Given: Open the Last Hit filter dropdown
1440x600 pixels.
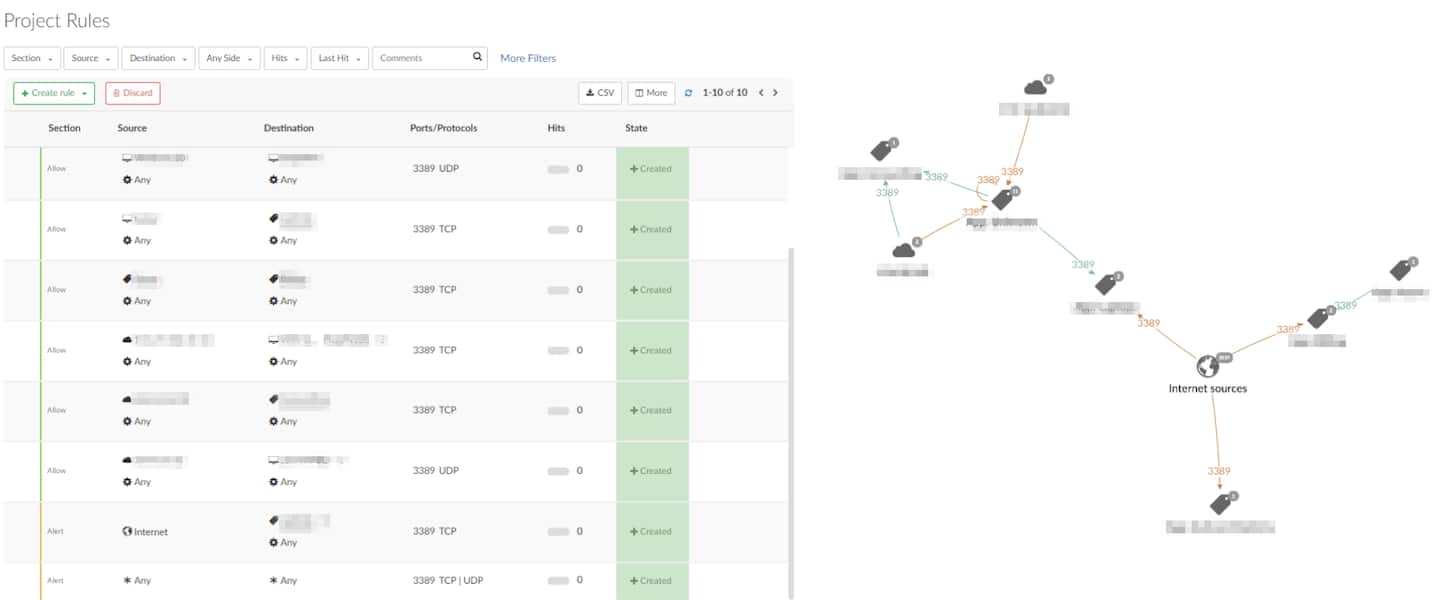Looking at the screenshot, I should (339, 58).
